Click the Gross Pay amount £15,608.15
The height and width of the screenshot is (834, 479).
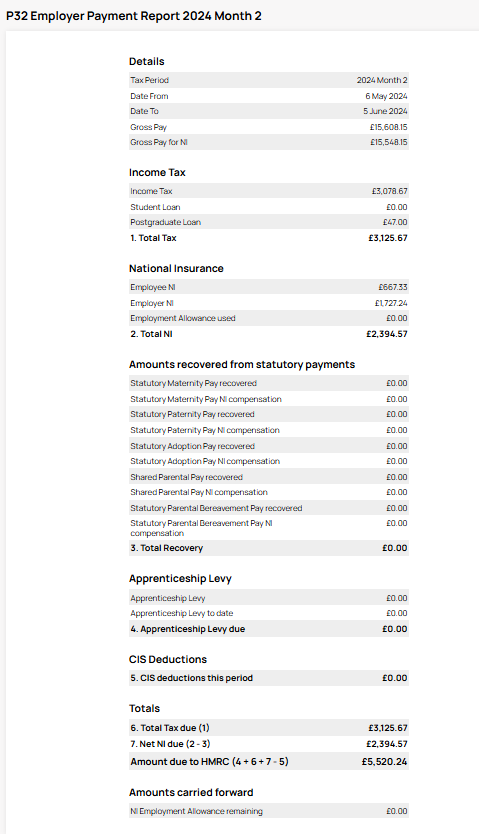389,127
